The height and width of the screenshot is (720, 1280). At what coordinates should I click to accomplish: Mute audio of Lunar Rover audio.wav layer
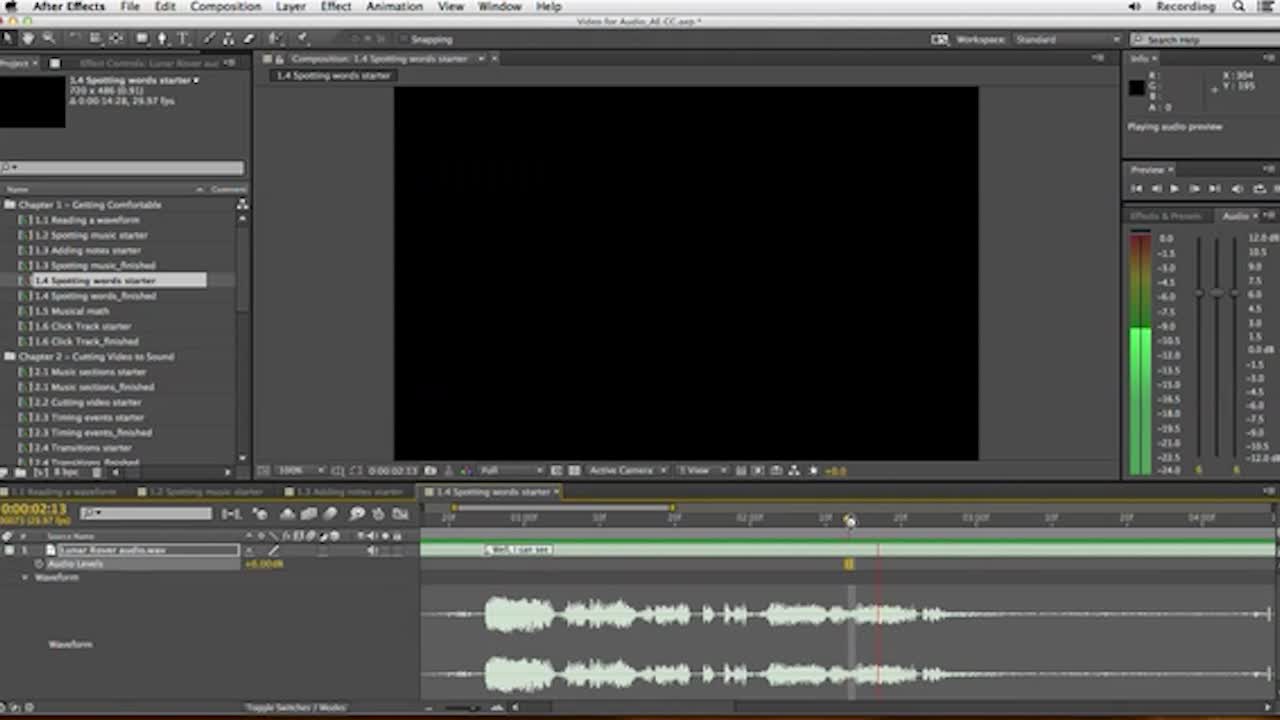pyautogui.click(x=373, y=550)
